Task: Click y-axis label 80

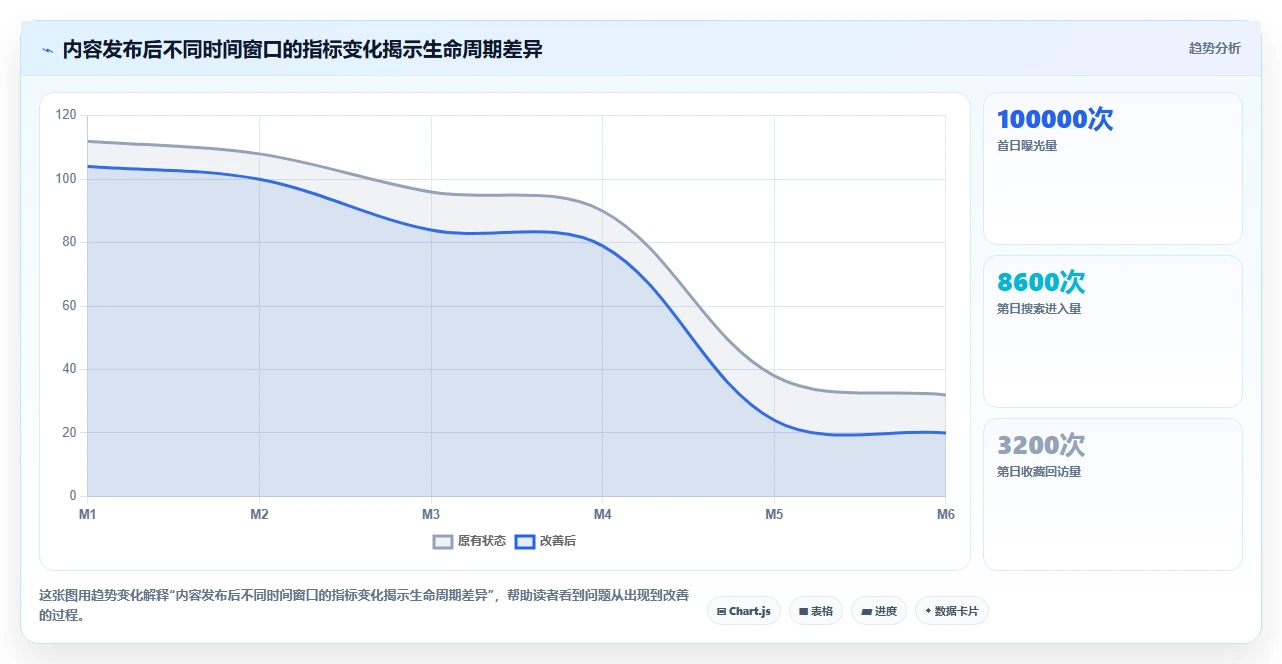Action: tap(69, 242)
